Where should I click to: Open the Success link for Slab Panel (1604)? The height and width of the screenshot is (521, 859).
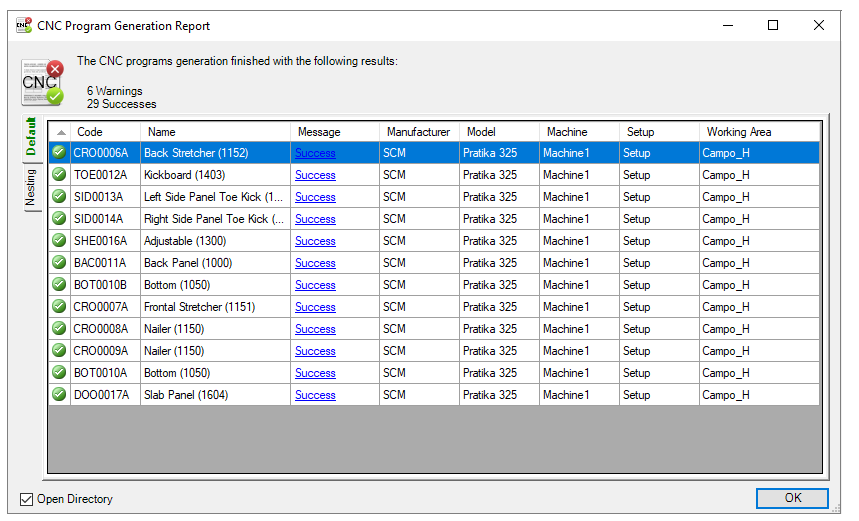click(x=315, y=395)
